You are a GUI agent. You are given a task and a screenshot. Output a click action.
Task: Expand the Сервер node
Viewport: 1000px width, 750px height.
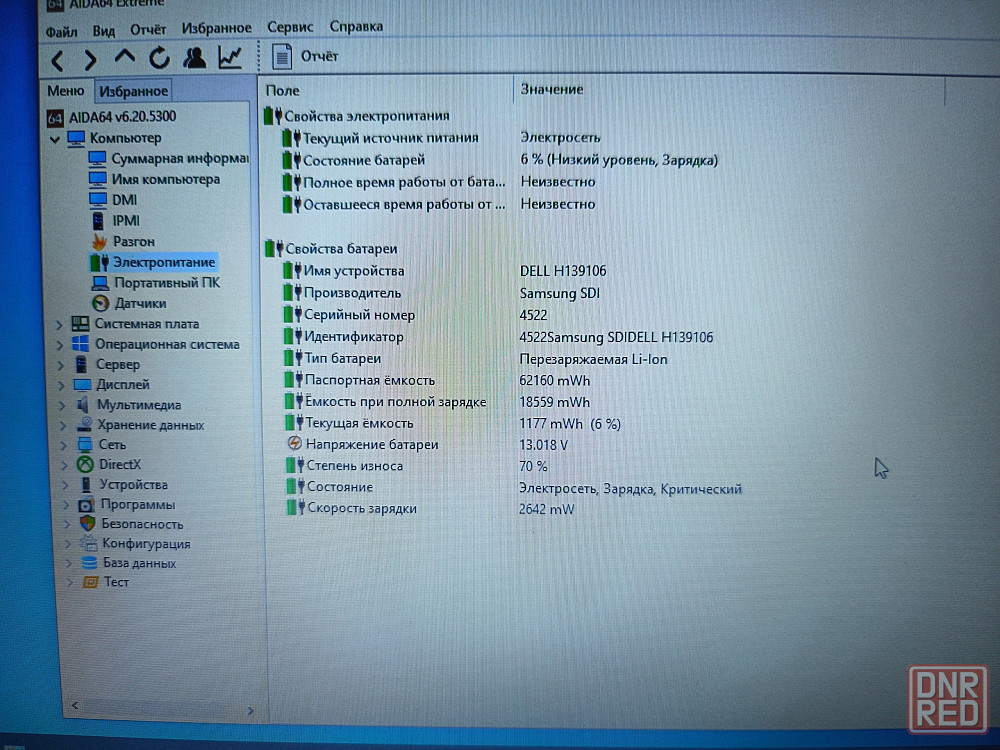click(x=61, y=365)
